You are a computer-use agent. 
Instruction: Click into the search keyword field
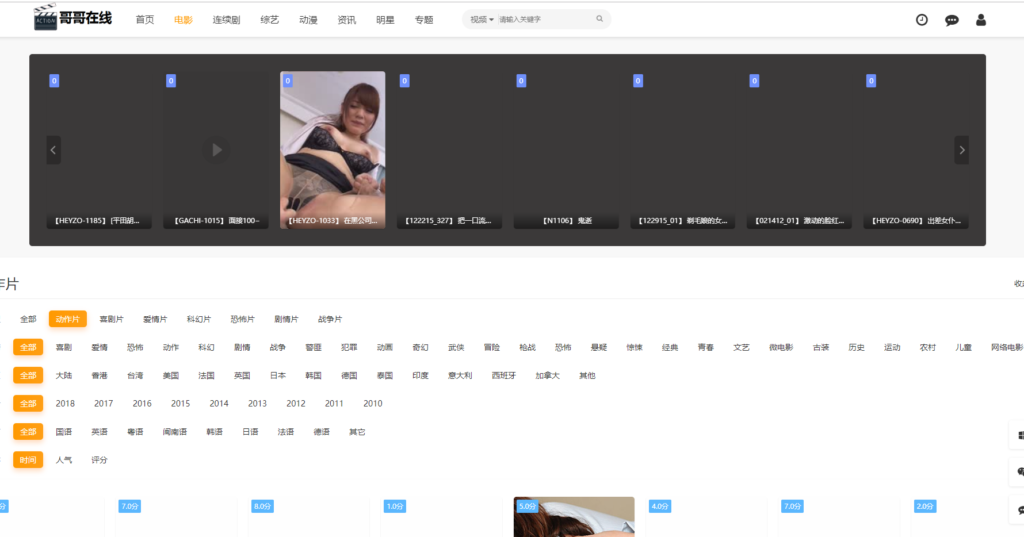point(545,19)
